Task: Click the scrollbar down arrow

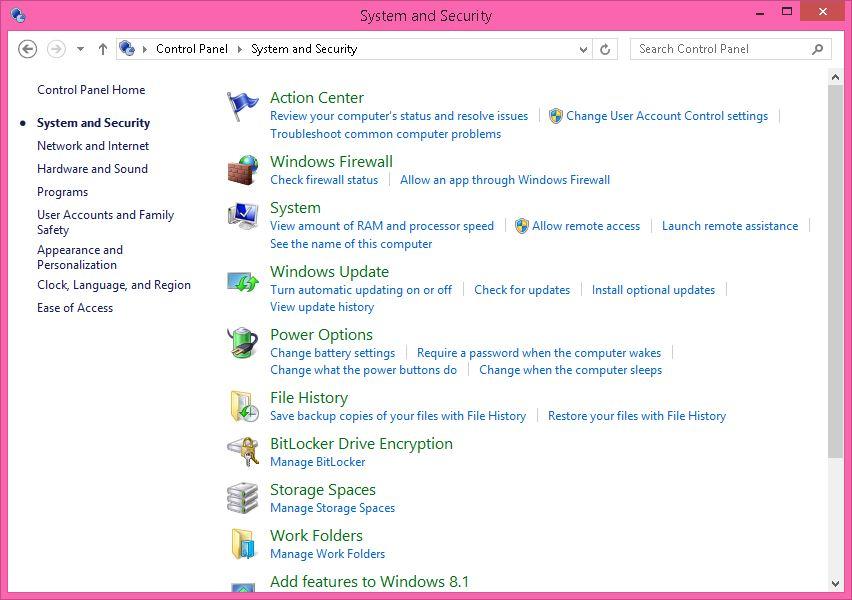Action: coord(835,584)
